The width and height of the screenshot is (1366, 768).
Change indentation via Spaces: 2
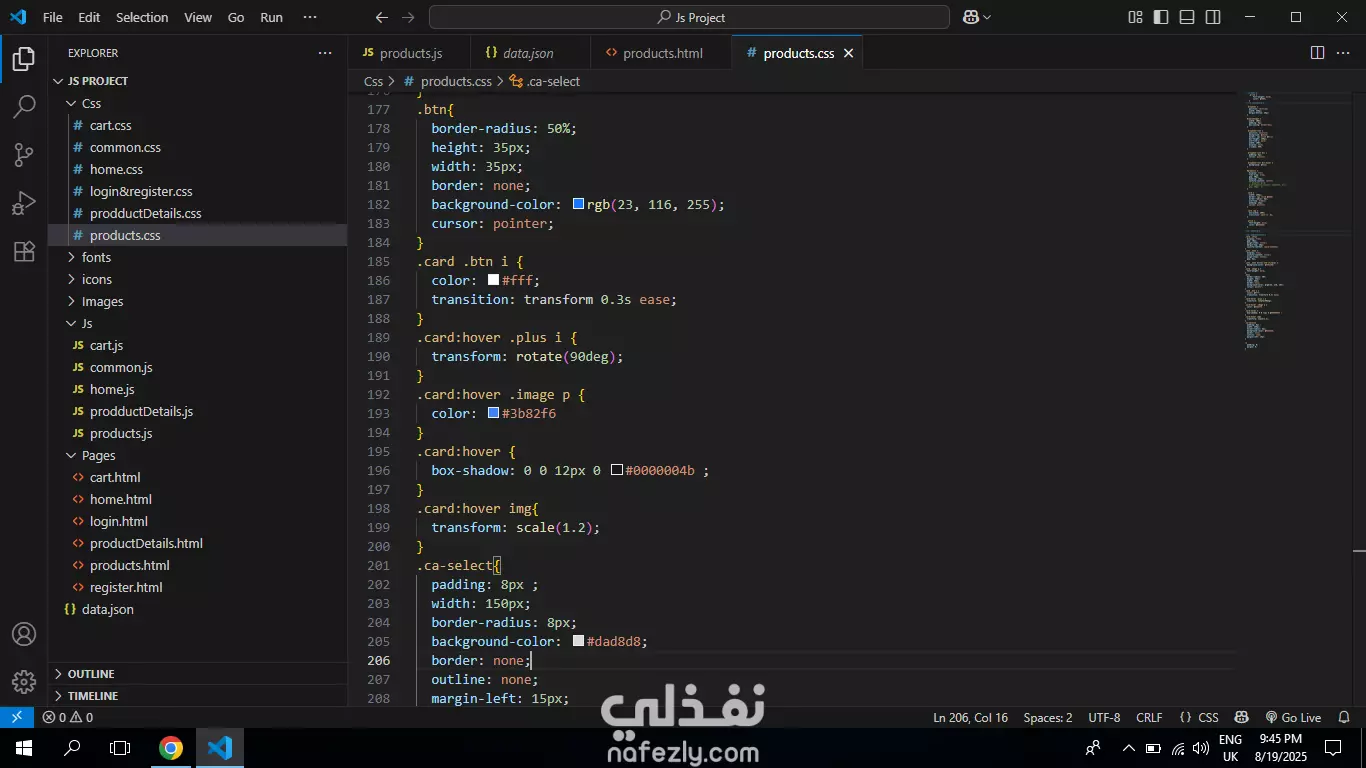(x=1048, y=717)
